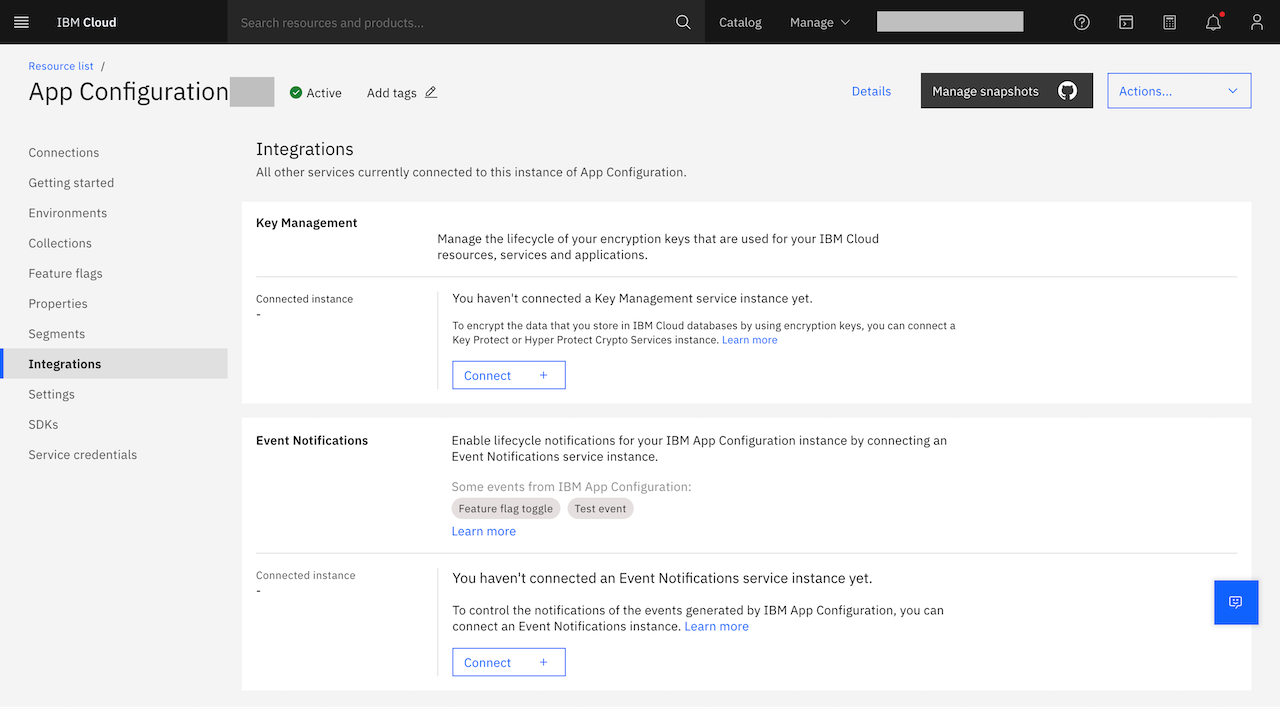This screenshot has width=1280, height=709.
Task: Open the cost estimator icon
Action: pos(1169,21)
